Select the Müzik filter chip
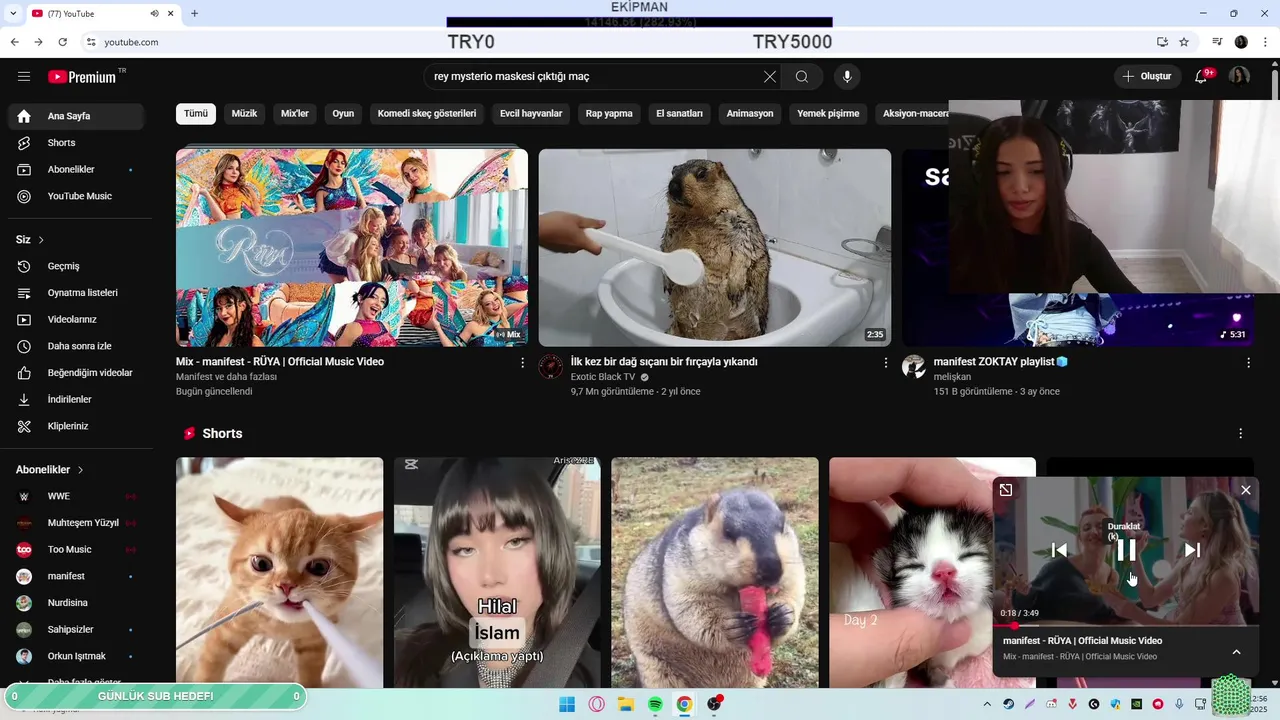The width and height of the screenshot is (1280, 720). tap(244, 114)
